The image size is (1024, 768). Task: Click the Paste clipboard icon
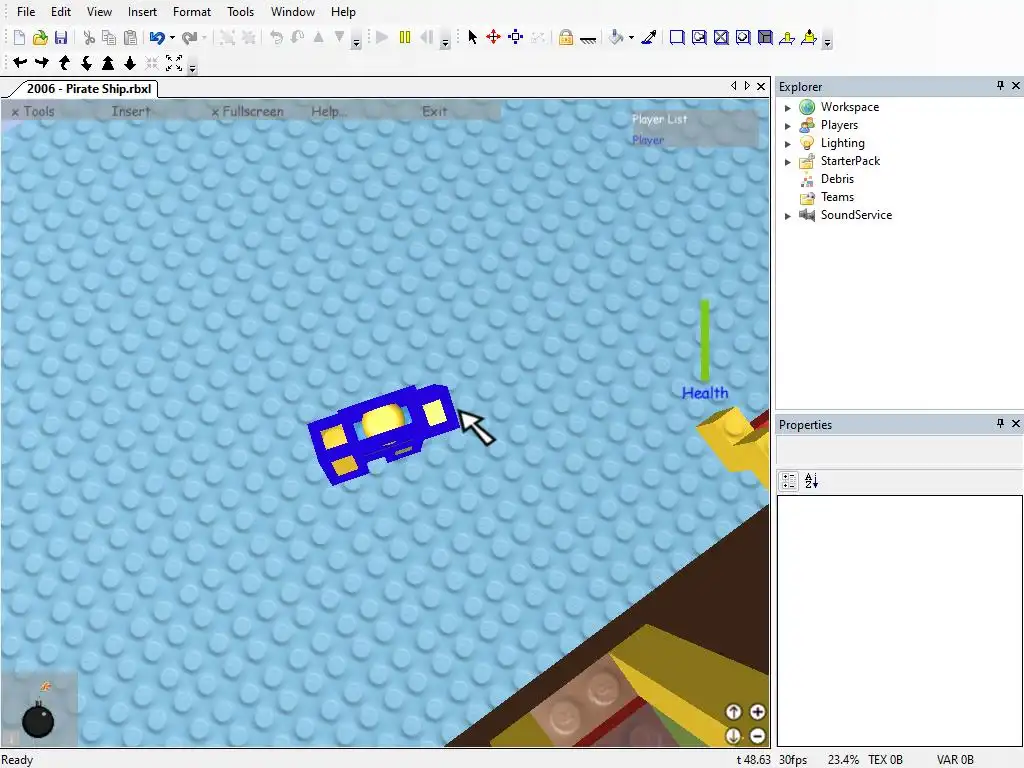click(x=131, y=38)
